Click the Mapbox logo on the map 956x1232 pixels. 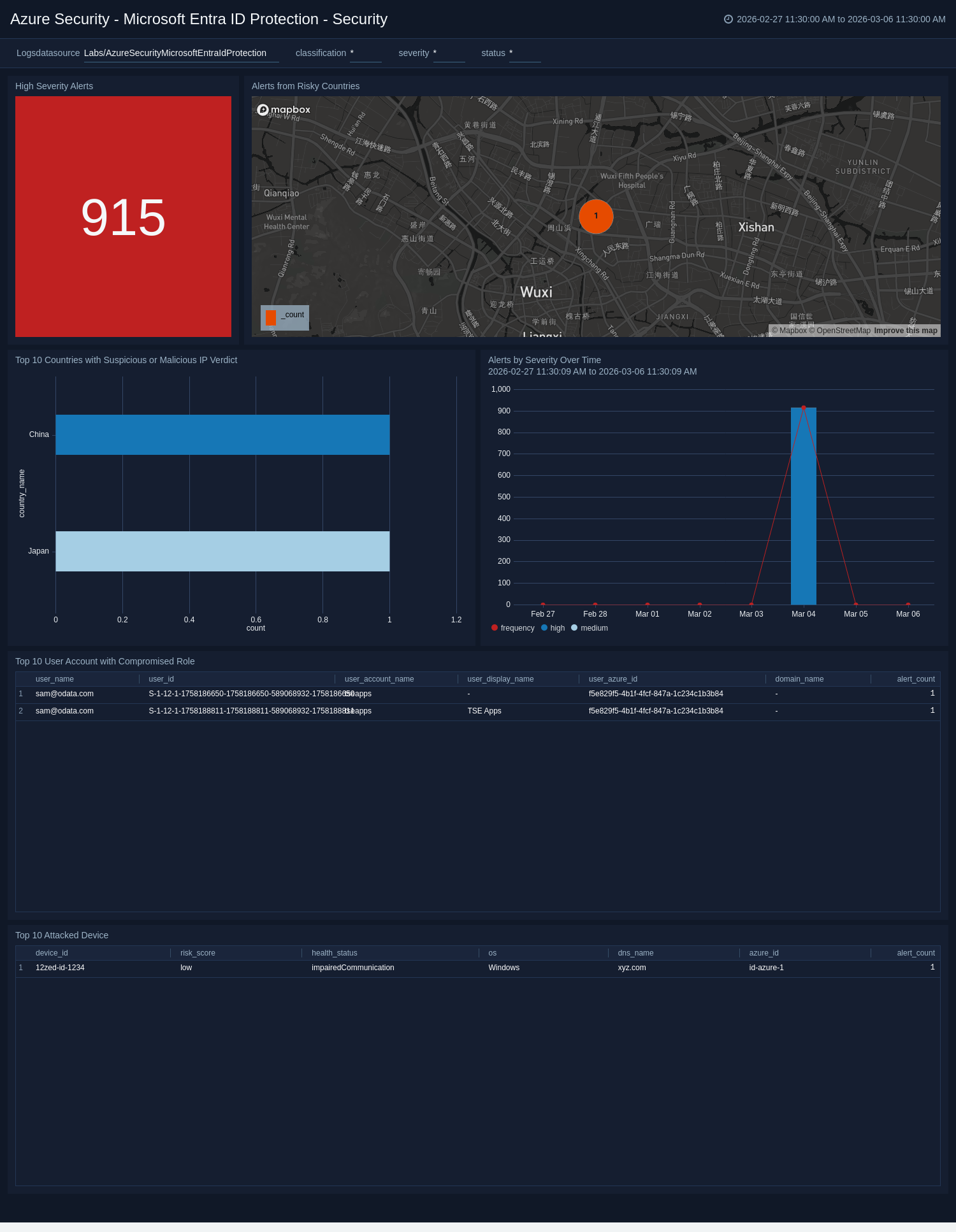[x=284, y=110]
